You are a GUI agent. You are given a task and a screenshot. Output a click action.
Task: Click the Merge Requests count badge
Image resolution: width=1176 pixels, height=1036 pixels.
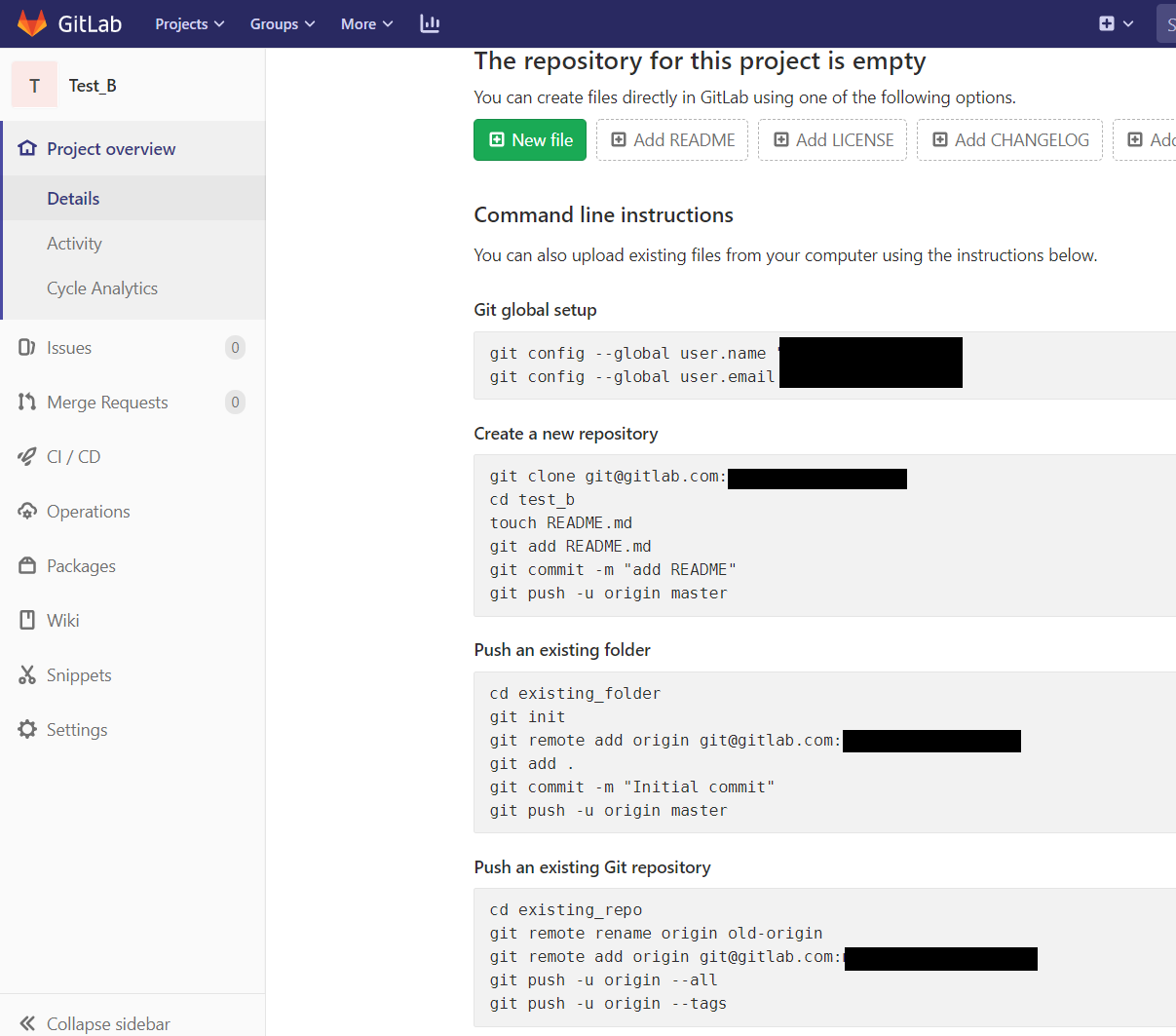pos(235,403)
